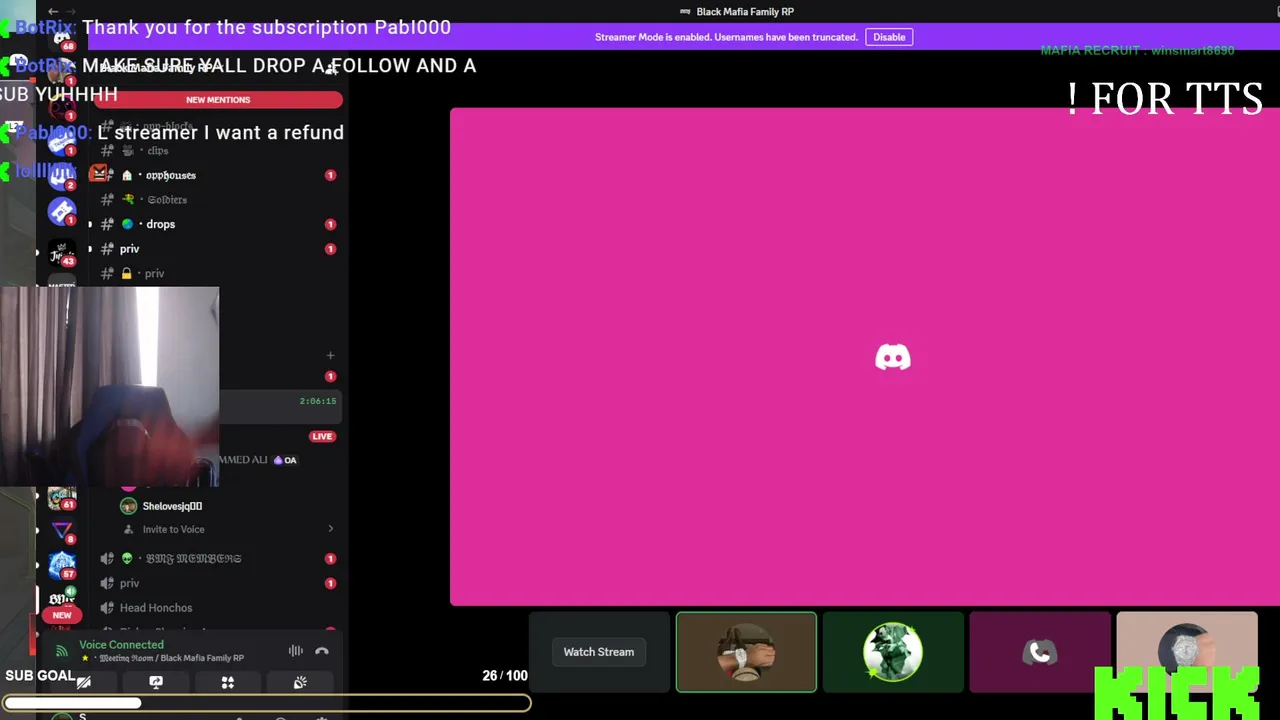Start an activity
The image size is (1280, 720).
coord(228,682)
